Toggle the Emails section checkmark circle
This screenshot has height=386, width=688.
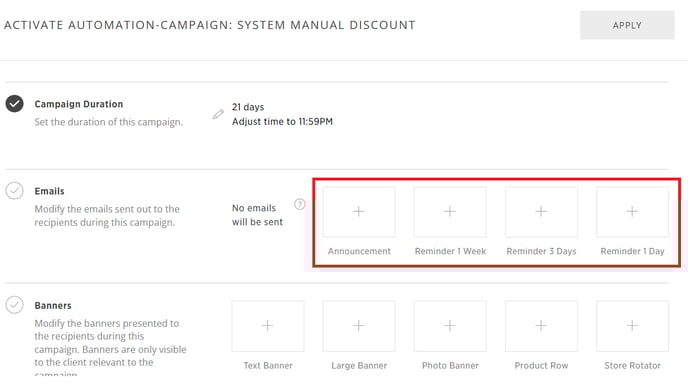click(x=14, y=191)
